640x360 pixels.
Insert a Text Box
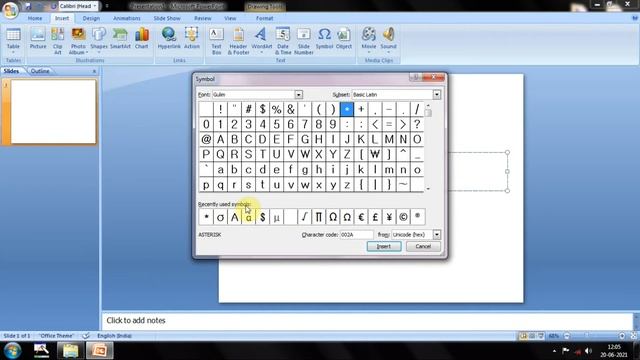point(216,41)
